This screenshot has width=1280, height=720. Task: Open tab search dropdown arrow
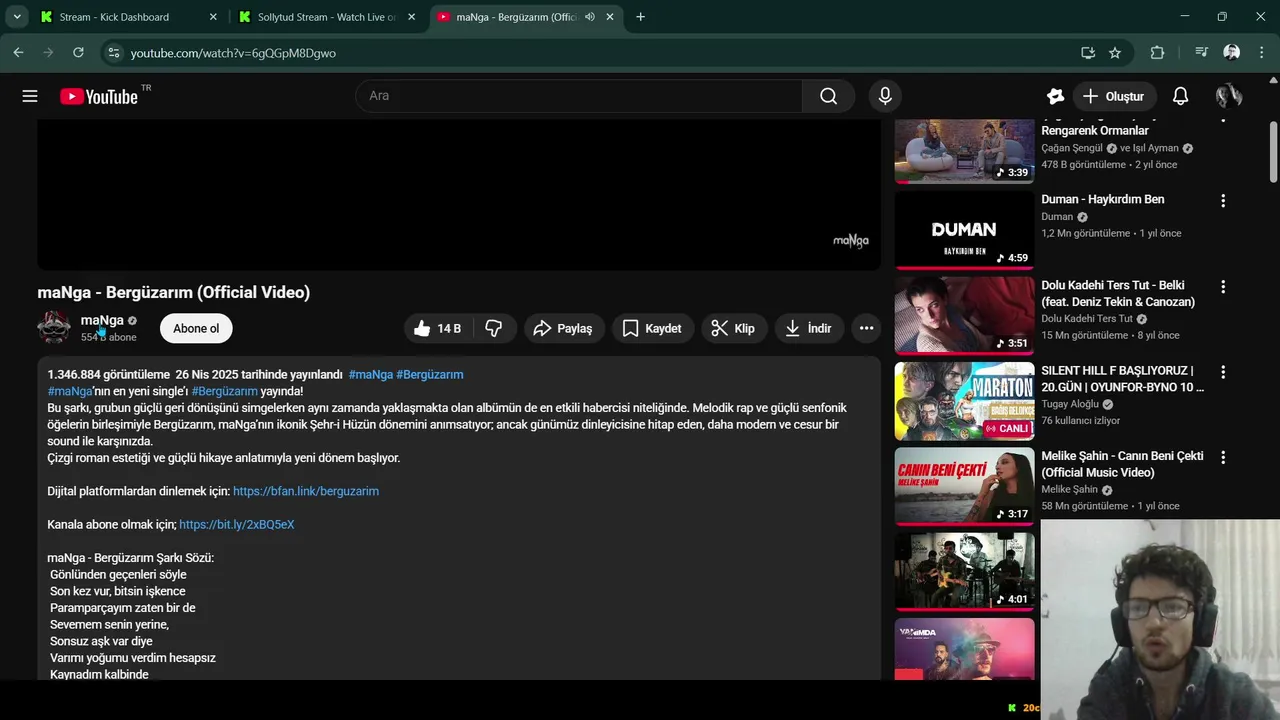click(x=16, y=17)
